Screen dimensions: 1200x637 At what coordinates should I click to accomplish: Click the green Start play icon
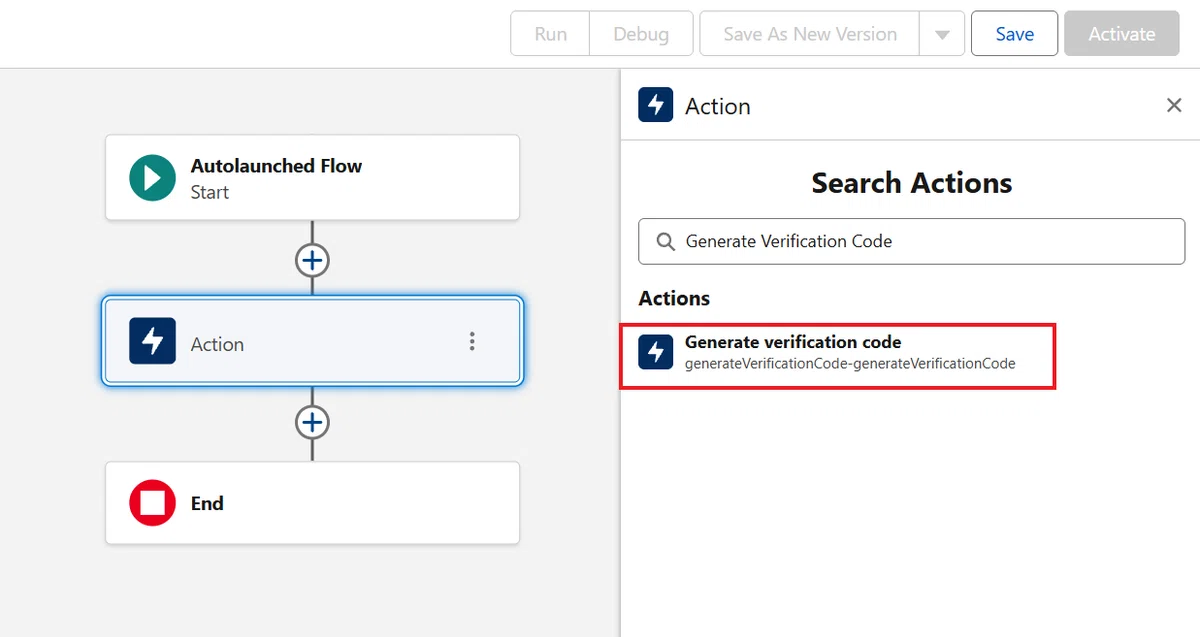pos(152,178)
